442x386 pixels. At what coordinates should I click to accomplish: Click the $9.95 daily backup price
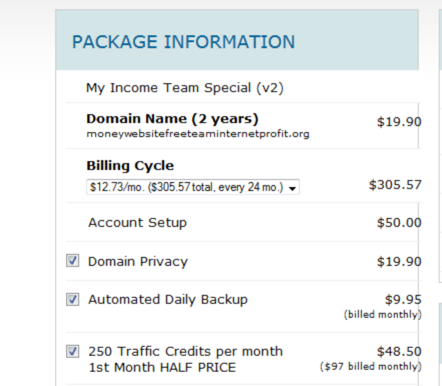tap(403, 299)
